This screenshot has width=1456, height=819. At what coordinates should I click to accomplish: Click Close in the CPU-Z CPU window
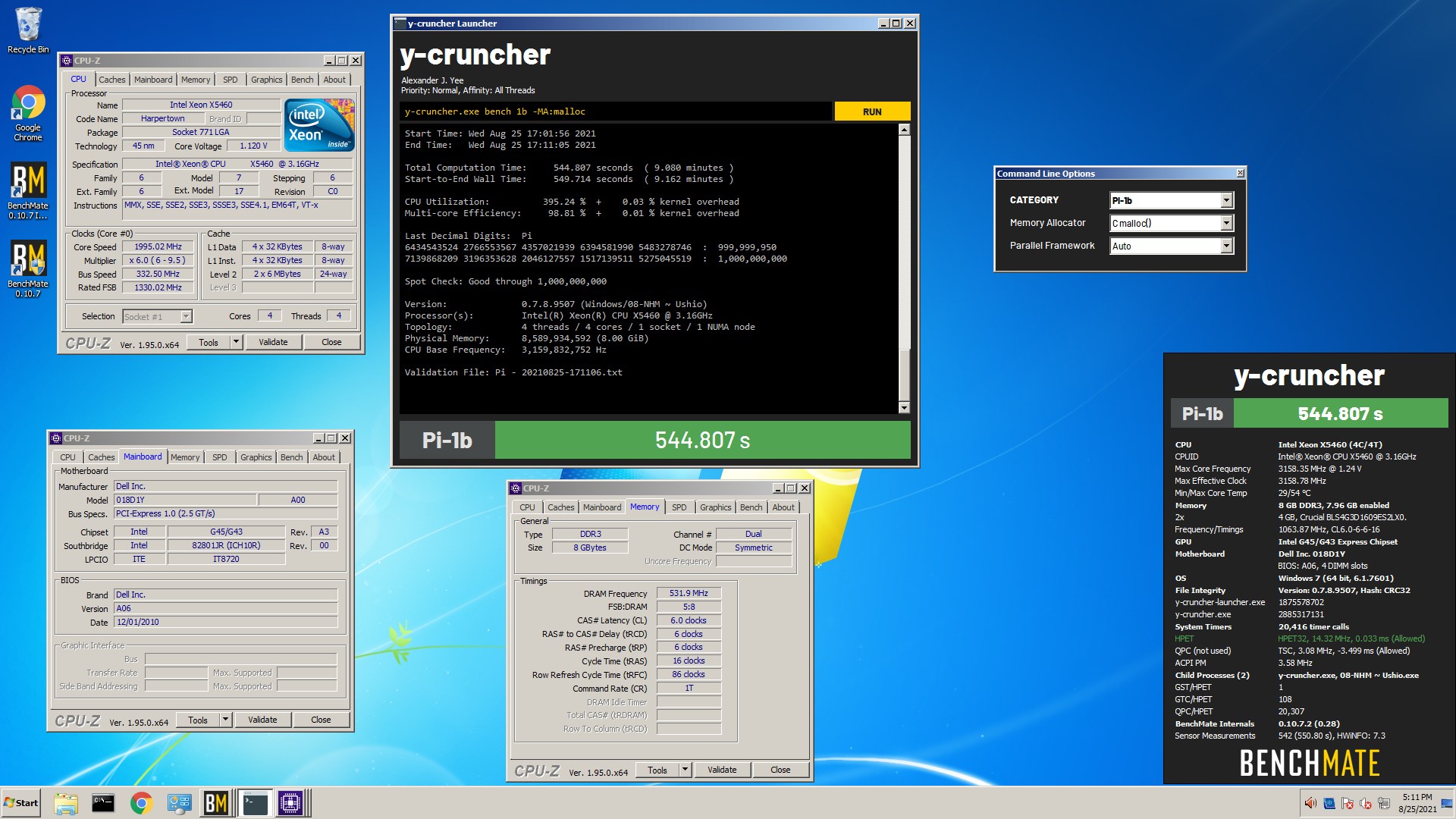click(331, 343)
